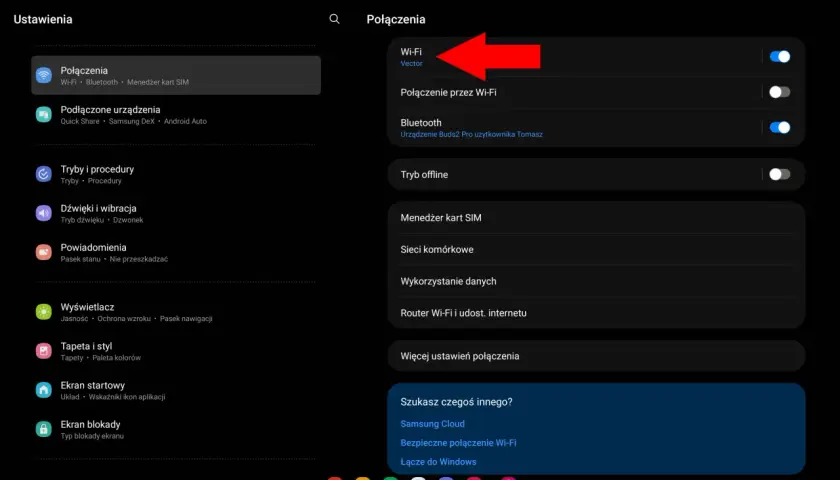Follow Bezpieczne połączenie Wi-Fi link
The height and width of the screenshot is (480, 840).
pyautogui.click(x=458, y=443)
